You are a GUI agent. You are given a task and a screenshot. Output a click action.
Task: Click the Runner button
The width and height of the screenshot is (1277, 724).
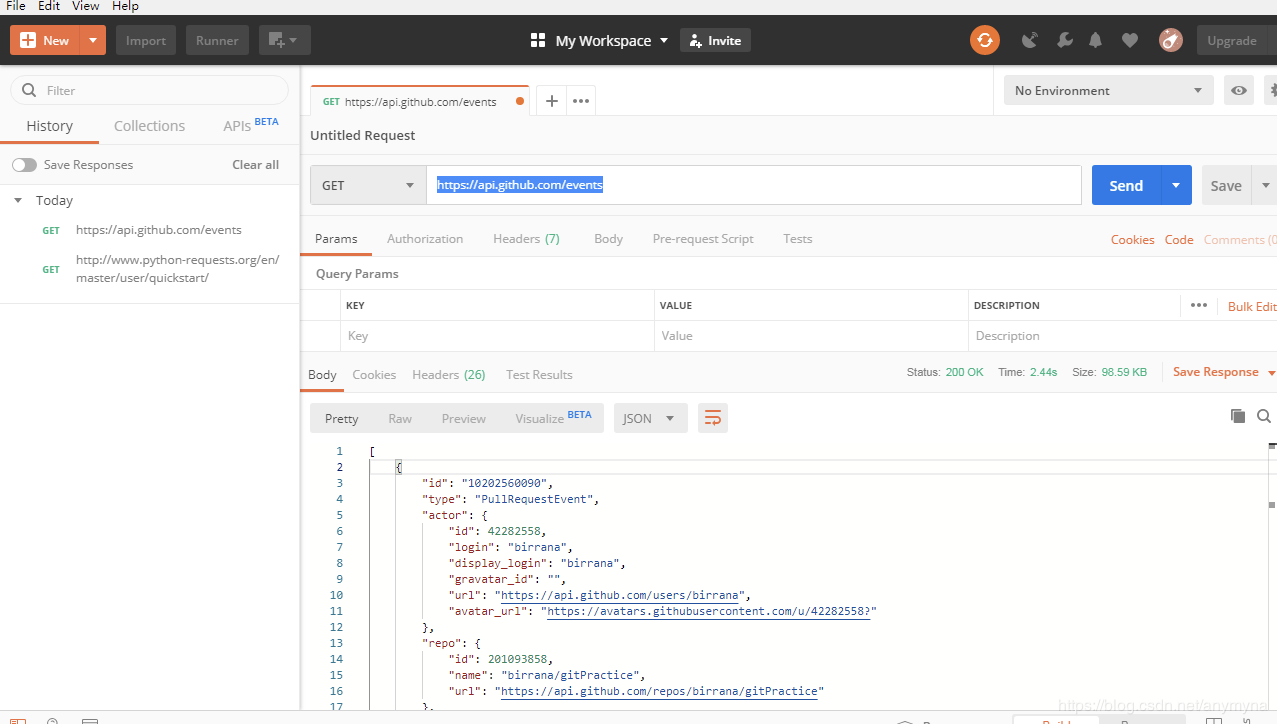pos(217,40)
